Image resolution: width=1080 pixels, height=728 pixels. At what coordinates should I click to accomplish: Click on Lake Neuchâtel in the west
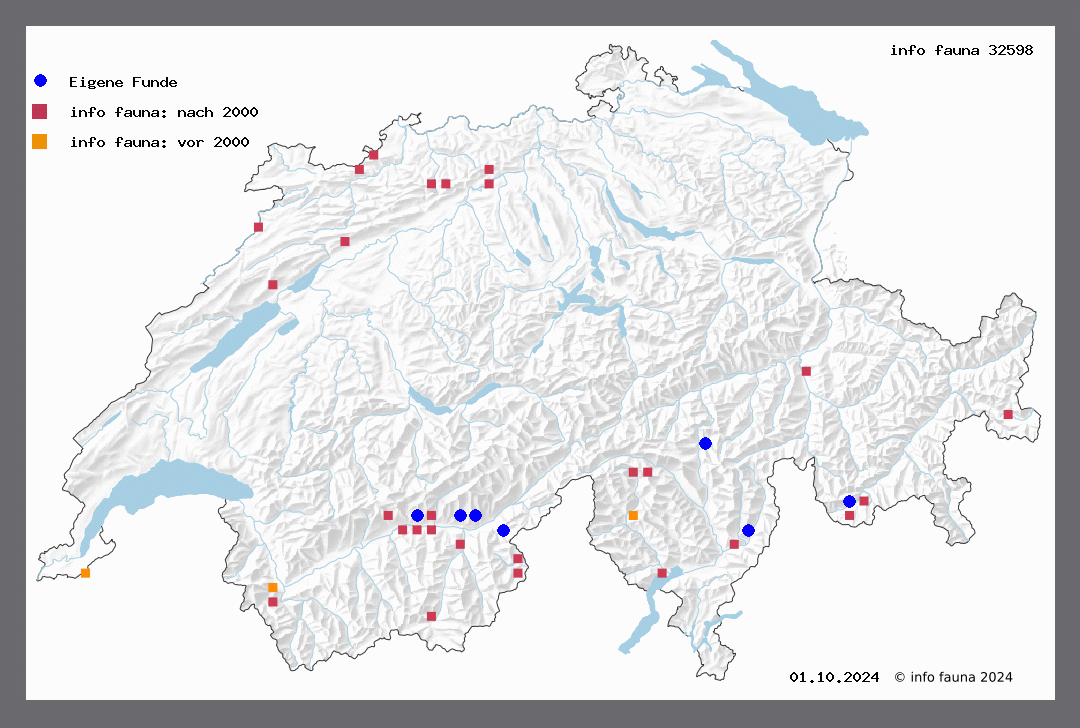coord(238,335)
